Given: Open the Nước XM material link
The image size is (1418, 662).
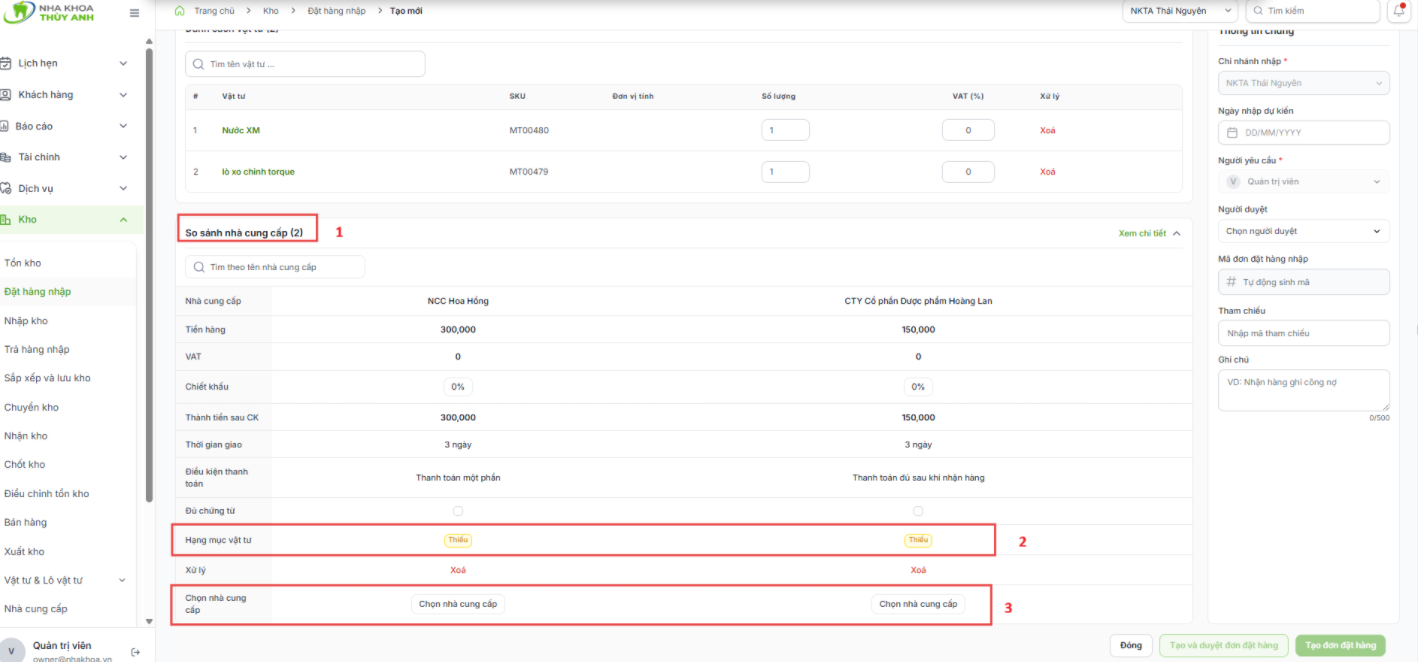Looking at the screenshot, I should 241,131.
